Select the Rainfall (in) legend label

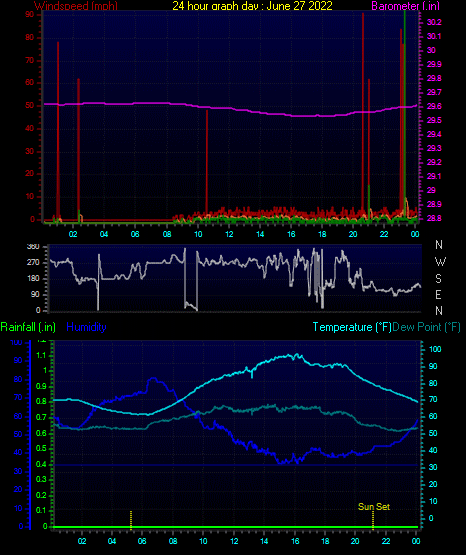point(28,327)
